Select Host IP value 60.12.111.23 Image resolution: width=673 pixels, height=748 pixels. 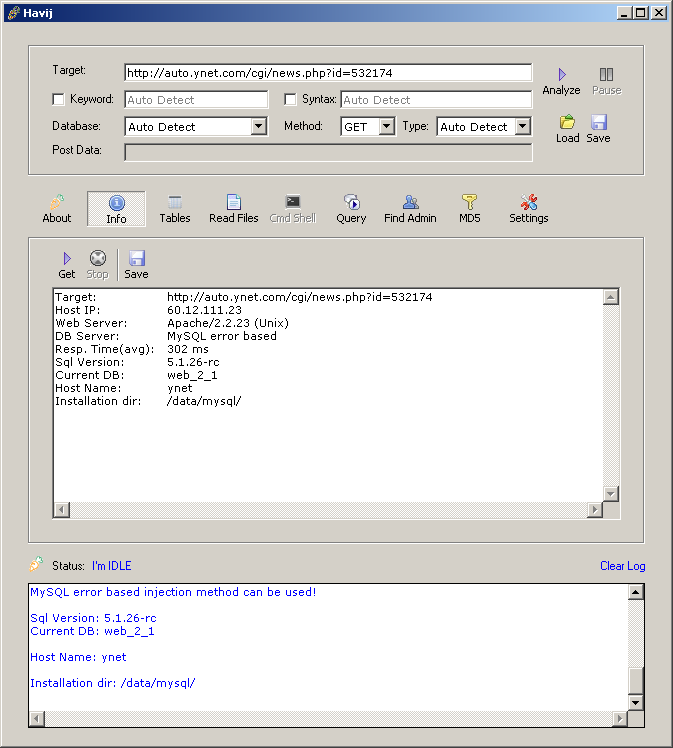point(204,310)
